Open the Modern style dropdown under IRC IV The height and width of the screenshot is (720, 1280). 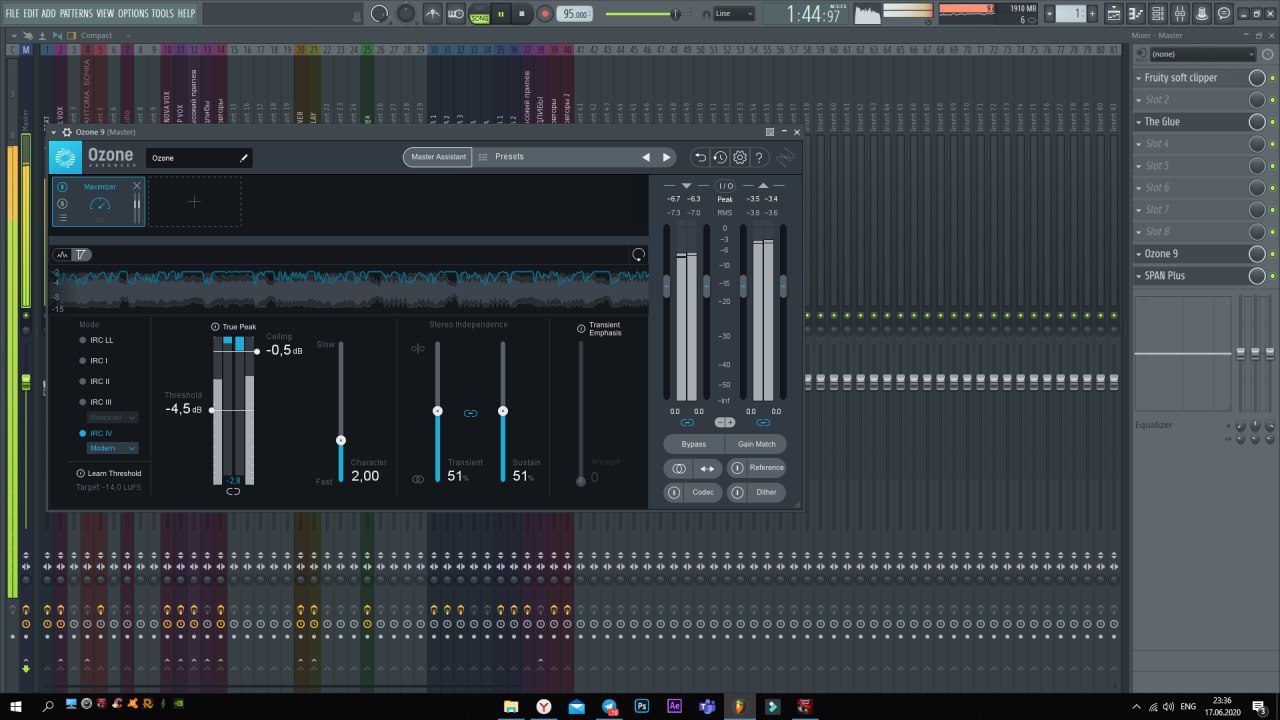(x=113, y=448)
